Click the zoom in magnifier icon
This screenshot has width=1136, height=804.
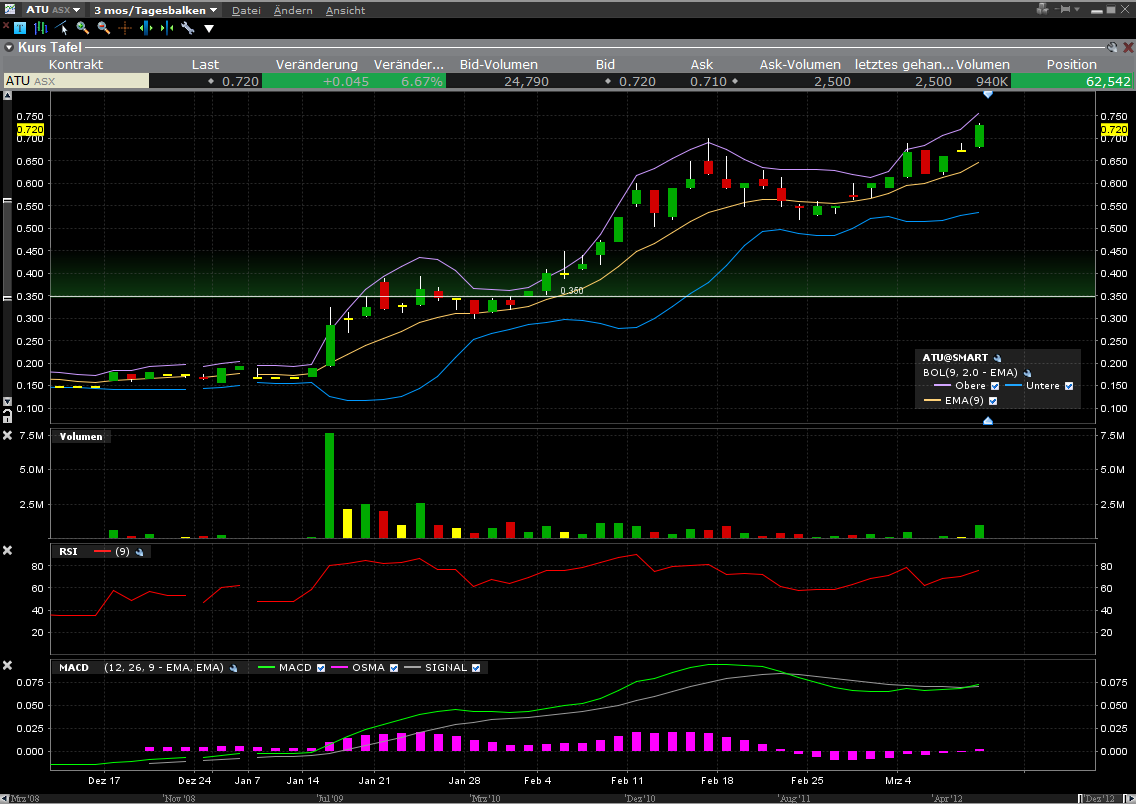tap(82, 28)
